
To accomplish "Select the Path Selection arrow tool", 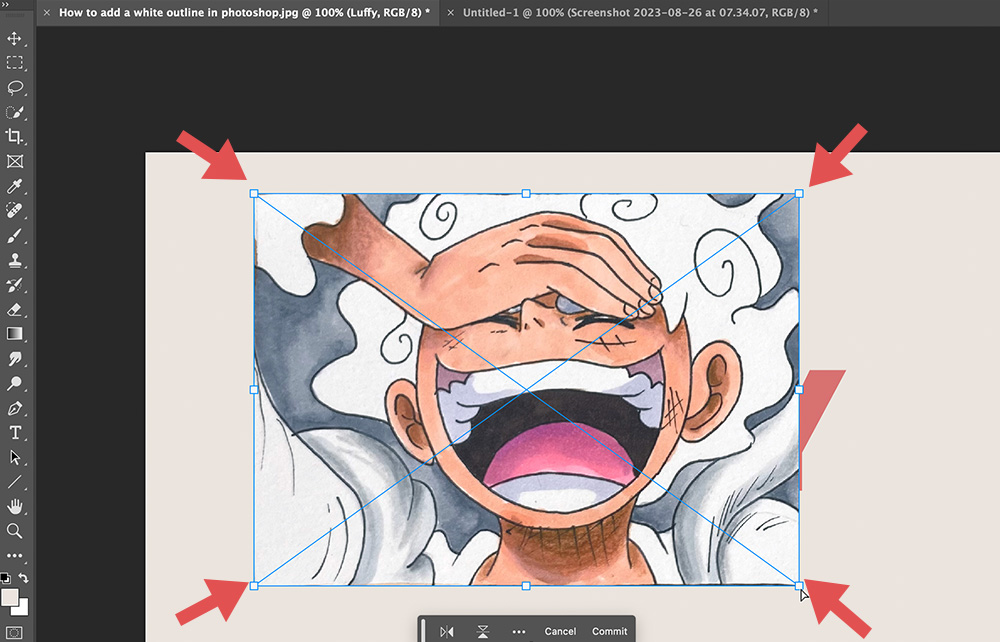I will pyautogui.click(x=14, y=457).
